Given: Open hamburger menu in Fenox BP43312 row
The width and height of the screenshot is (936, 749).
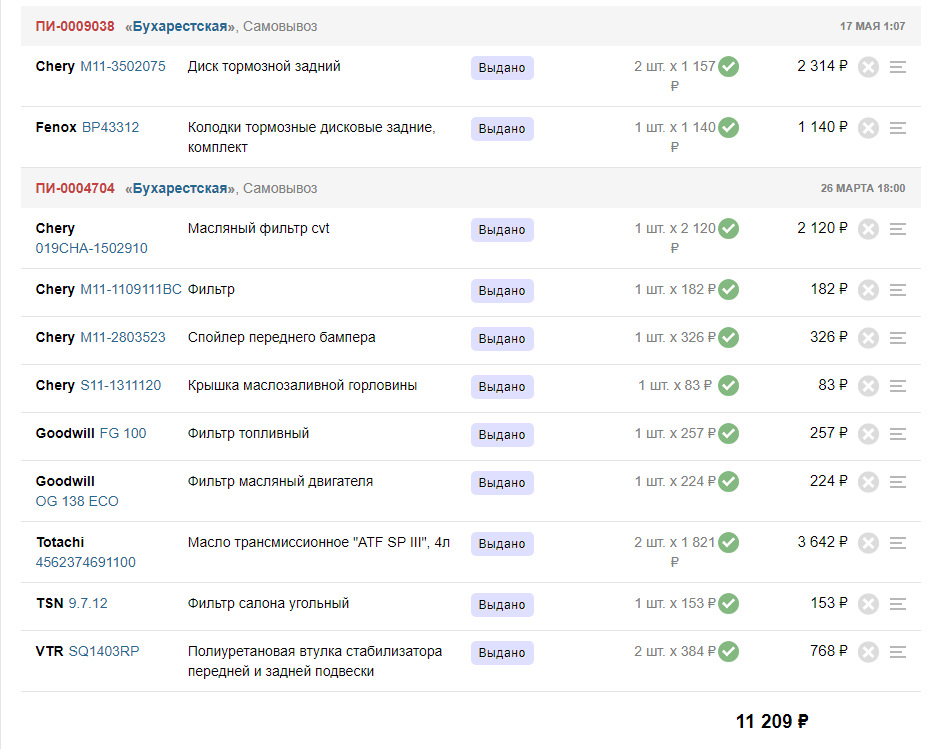Looking at the screenshot, I should click(898, 128).
